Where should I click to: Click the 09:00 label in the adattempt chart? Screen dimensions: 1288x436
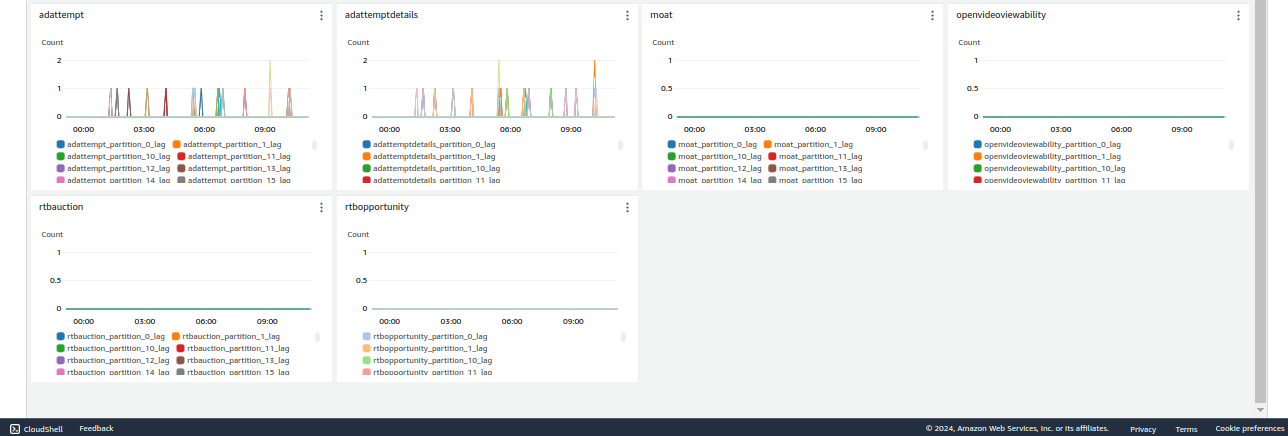(265, 129)
